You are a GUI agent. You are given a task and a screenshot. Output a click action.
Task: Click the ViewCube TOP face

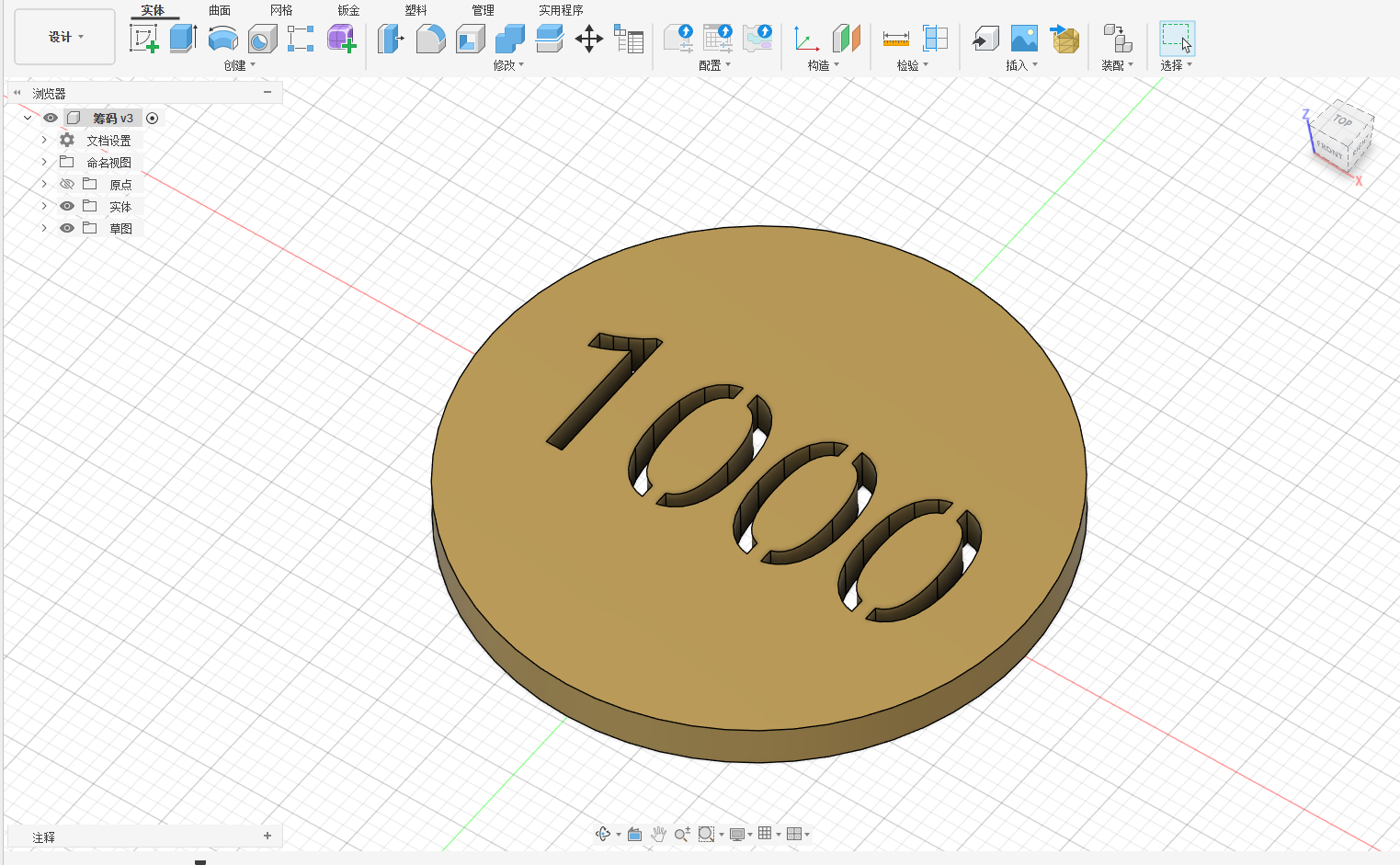(1344, 120)
